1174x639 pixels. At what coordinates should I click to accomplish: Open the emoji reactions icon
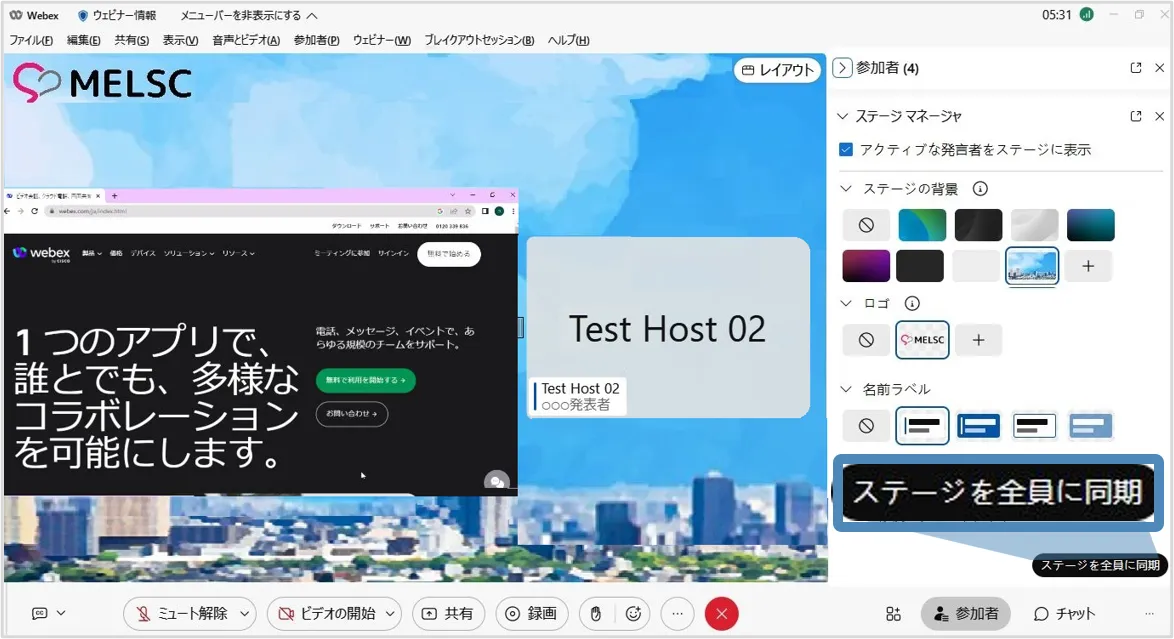tap(632, 613)
